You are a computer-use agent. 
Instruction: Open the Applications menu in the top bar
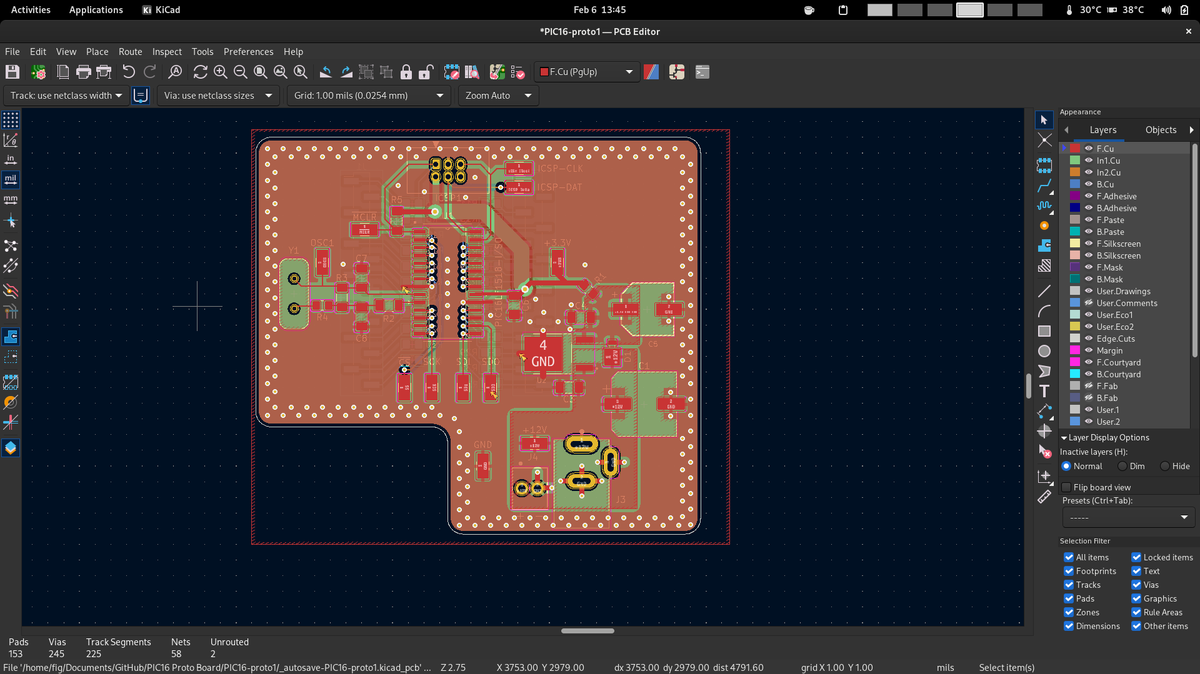[x=96, y=10]
